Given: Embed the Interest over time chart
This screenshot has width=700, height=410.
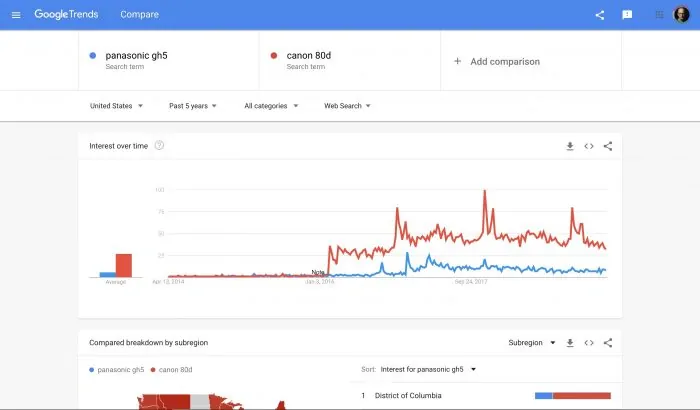Looking at the screenshot, I should pyautogui.click(x=589, y=146).
